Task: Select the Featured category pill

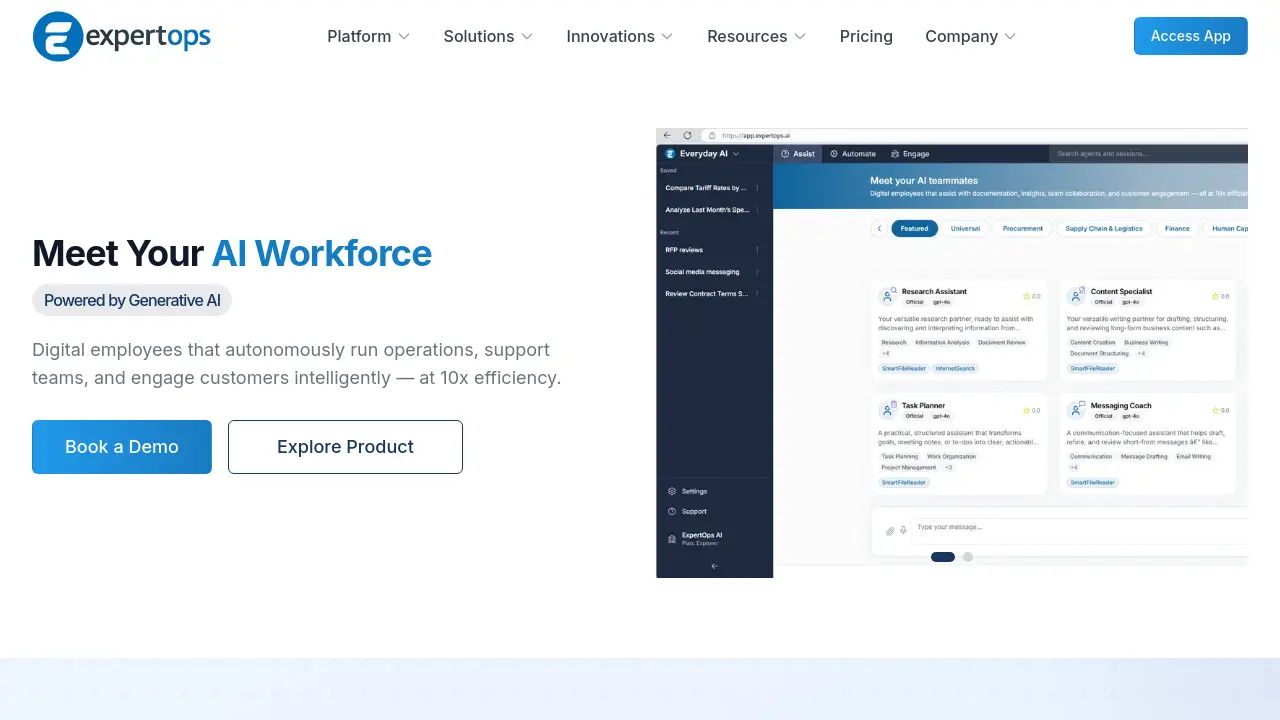Action: tap(914, 229)
